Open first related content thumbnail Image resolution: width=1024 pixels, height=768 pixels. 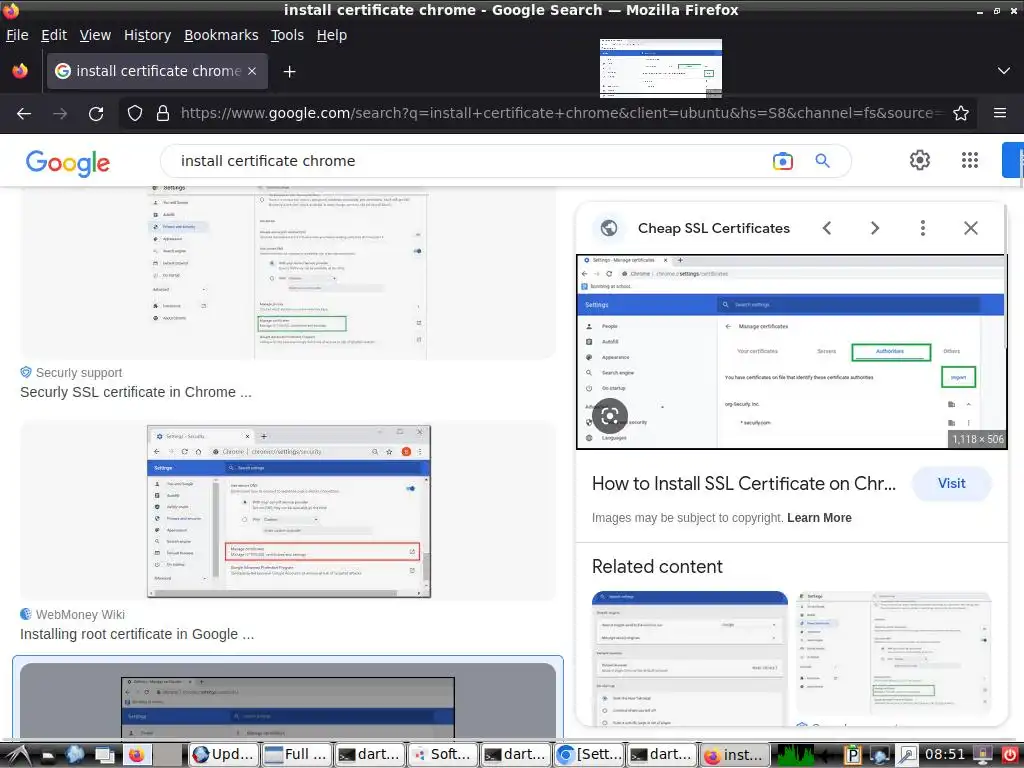click(x=690, y=658)
